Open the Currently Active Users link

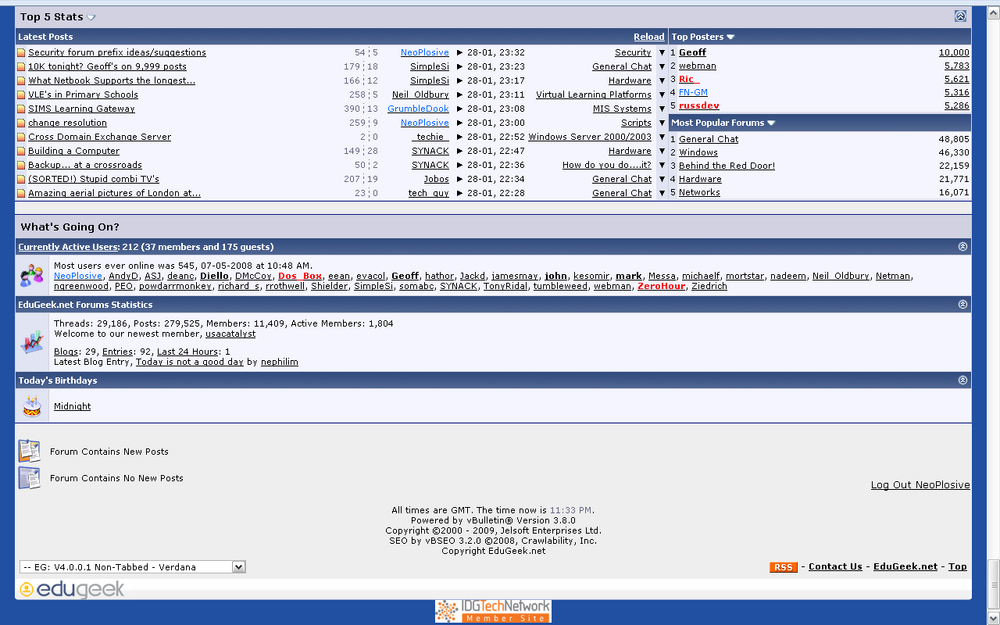click(68, 247)
